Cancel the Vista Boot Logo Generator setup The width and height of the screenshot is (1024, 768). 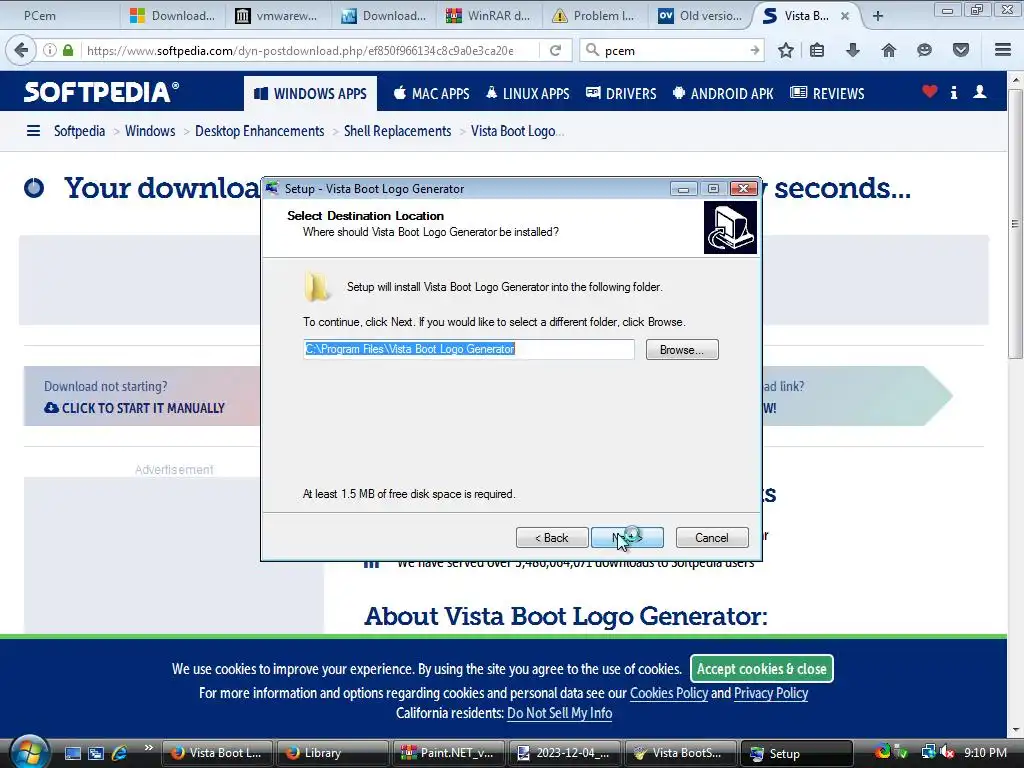712,537
